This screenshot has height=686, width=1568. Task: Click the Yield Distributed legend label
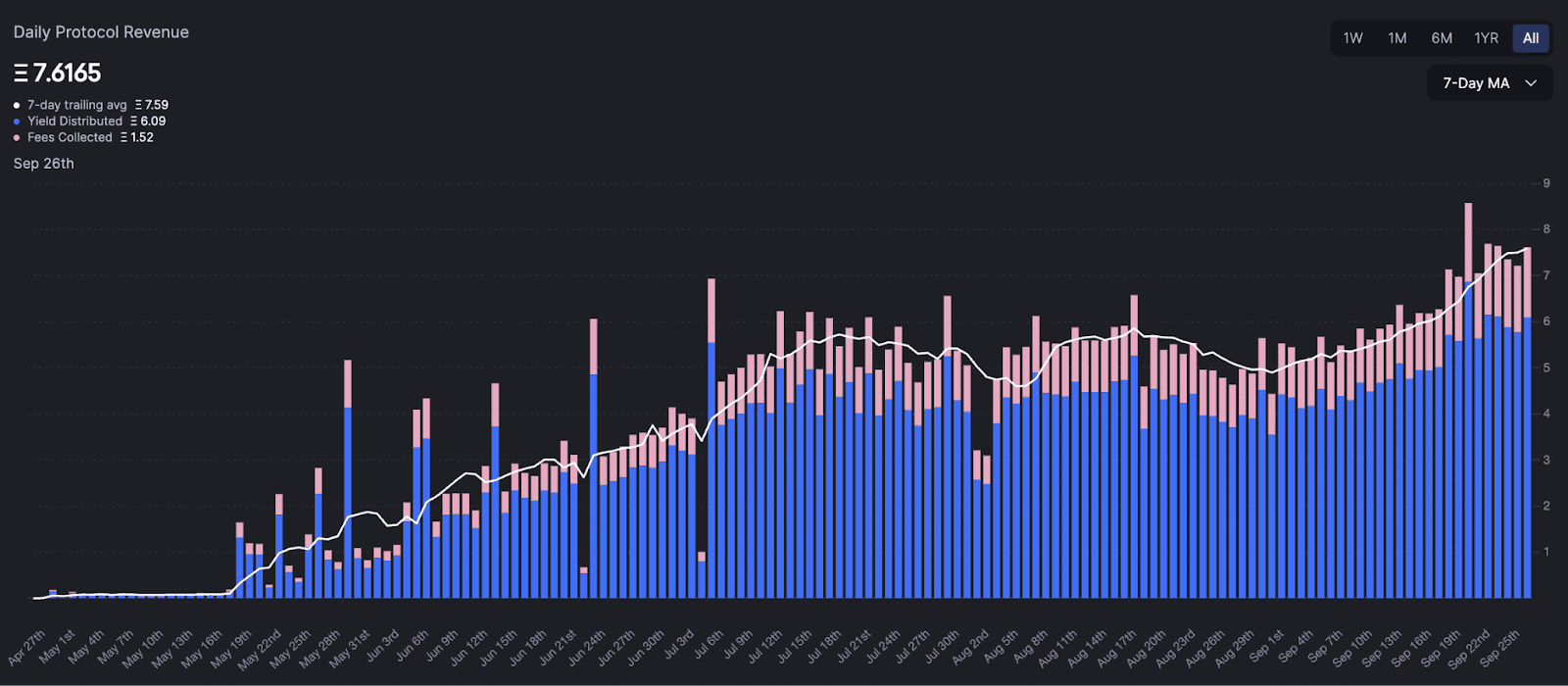click(x=75, y=122)
